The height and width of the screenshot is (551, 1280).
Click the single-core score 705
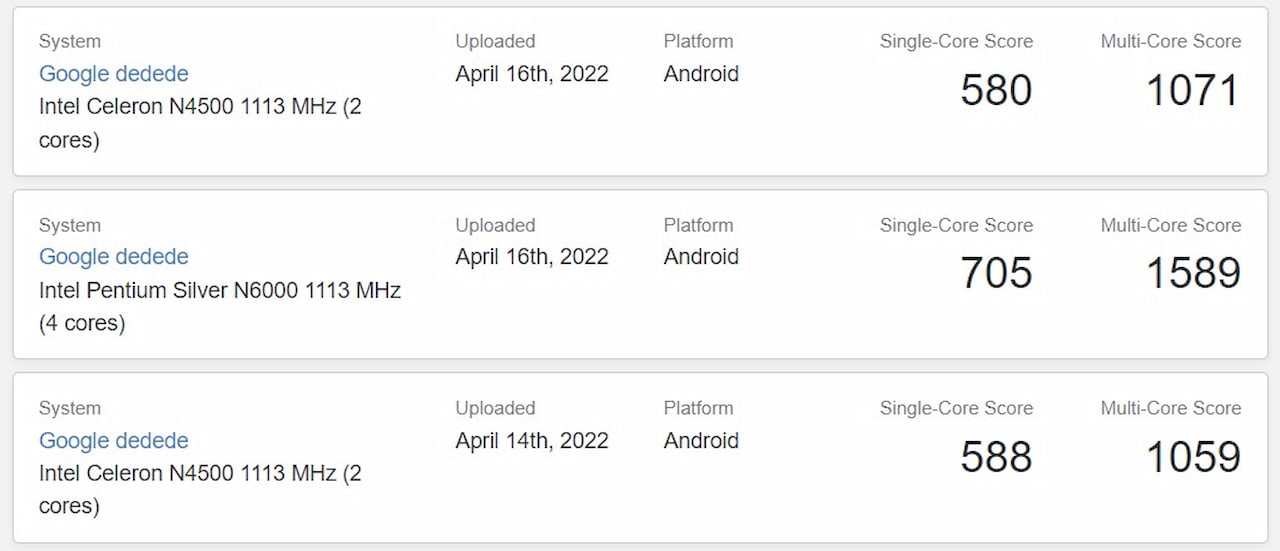996,273
